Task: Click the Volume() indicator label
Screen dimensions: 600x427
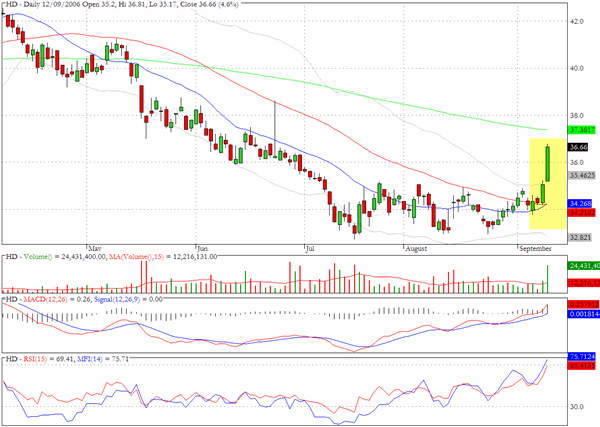Action: (x=38, y=256)
